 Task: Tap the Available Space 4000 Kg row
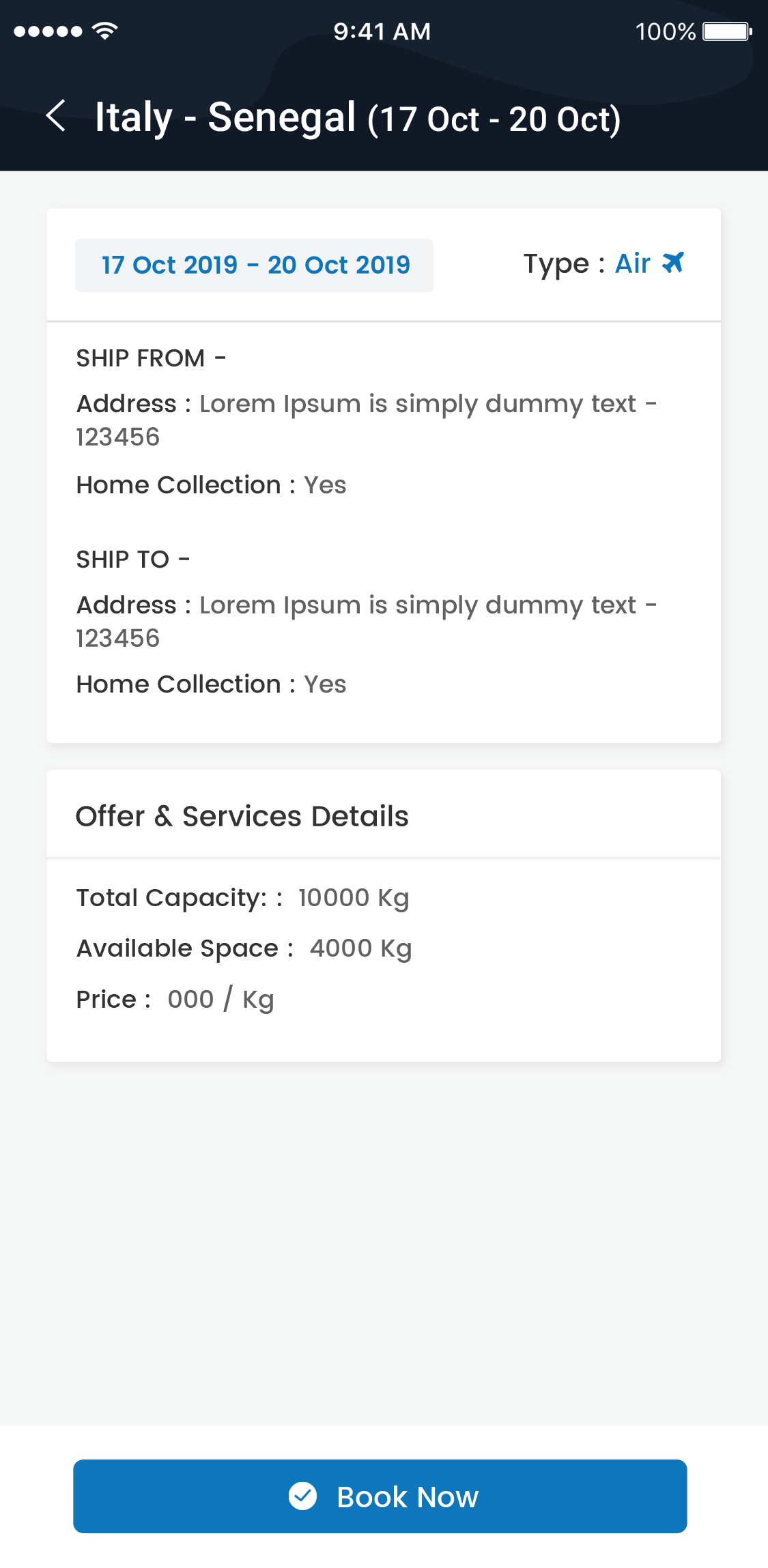pos(244,948)
